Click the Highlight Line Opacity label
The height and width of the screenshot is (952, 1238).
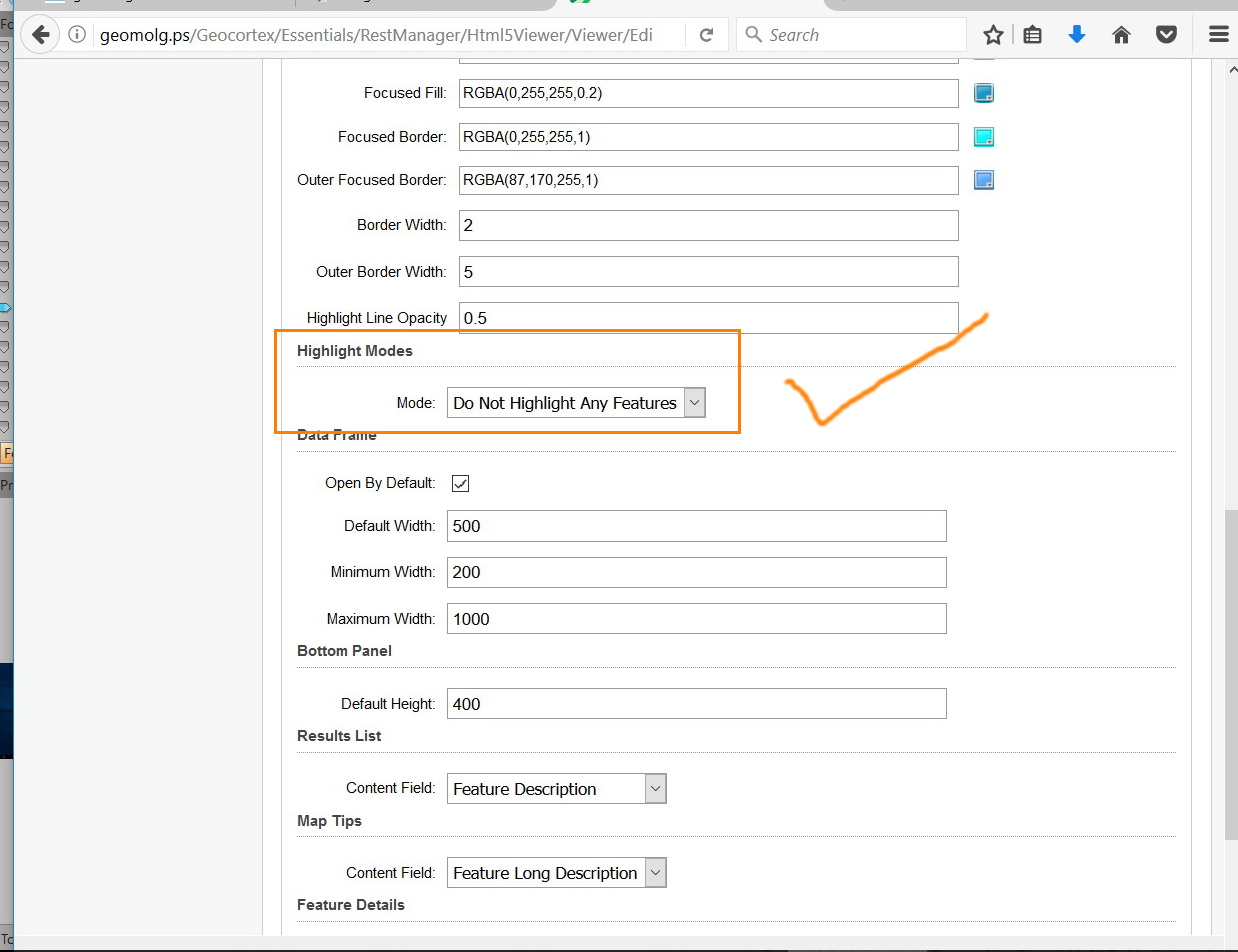point(377,318)
